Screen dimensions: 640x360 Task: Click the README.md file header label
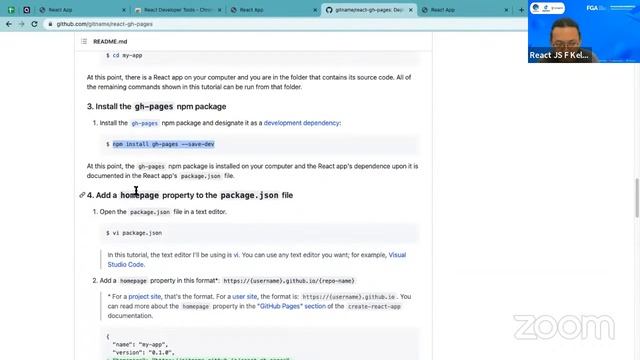(110, 41)
